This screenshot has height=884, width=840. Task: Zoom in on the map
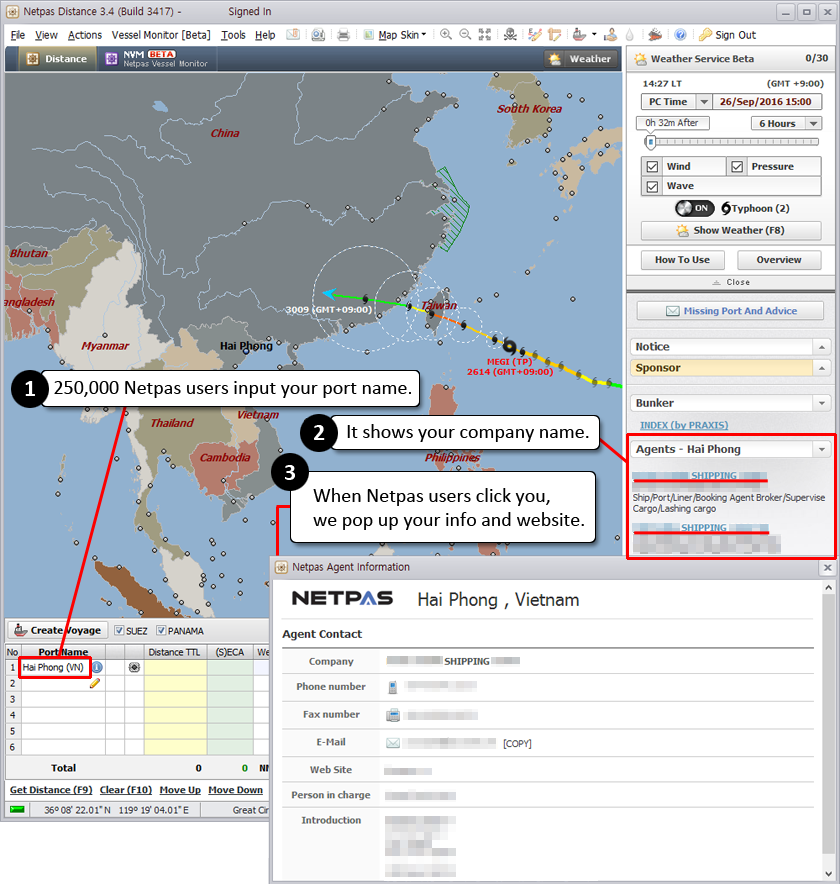click(x=445, y=35)
